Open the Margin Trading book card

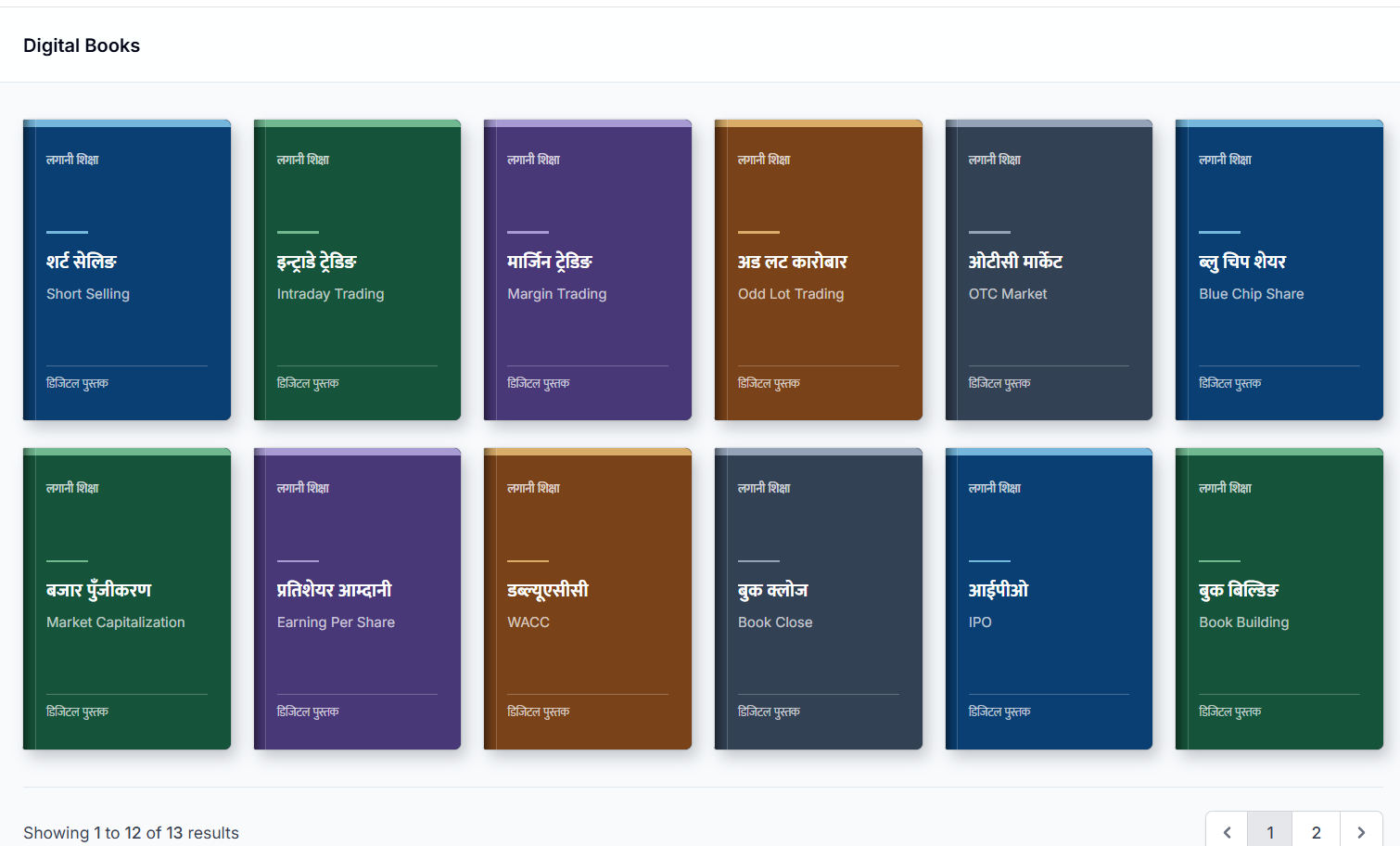click(588, 270)
